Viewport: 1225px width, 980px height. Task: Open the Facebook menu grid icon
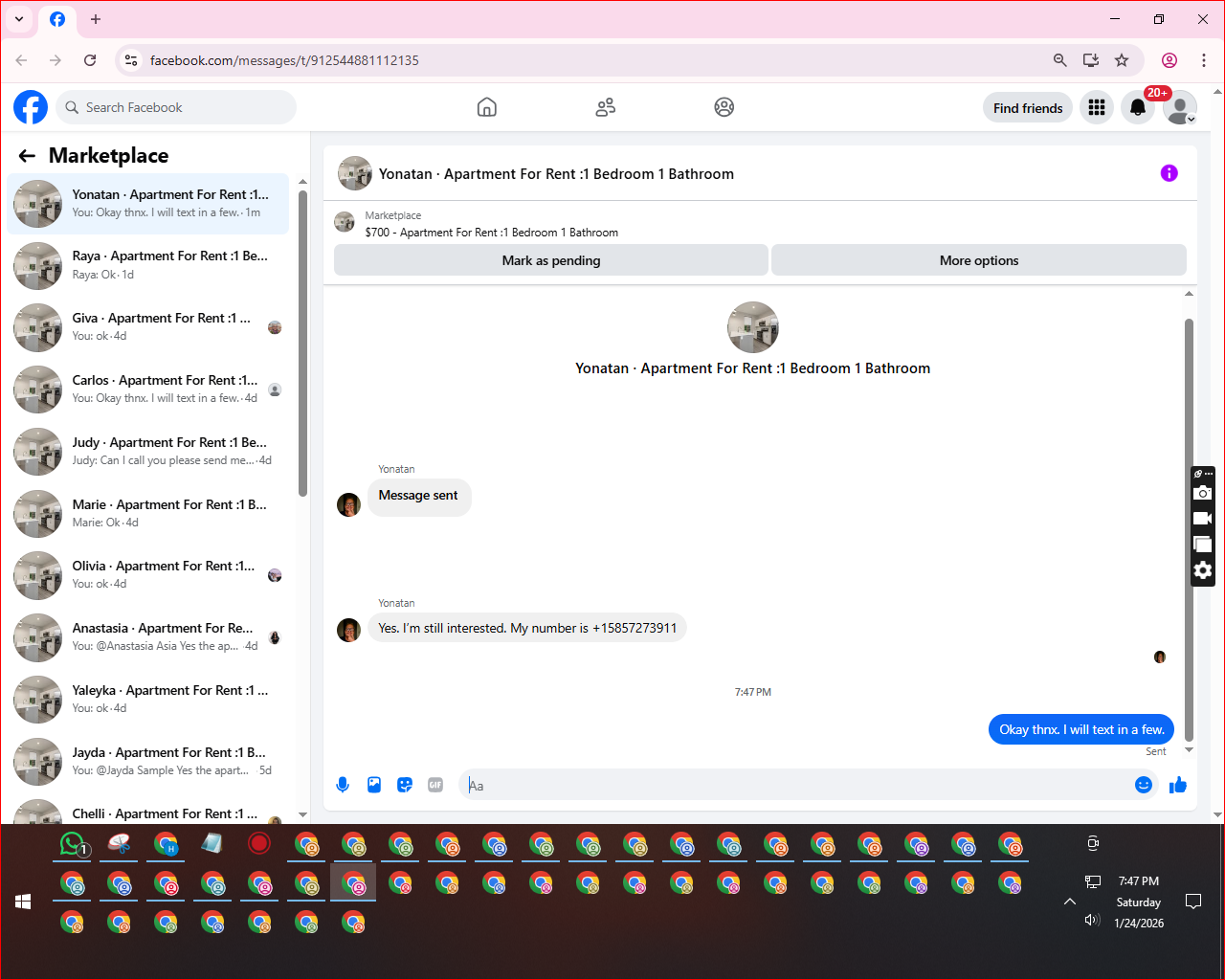click(x=1097, y=108)
